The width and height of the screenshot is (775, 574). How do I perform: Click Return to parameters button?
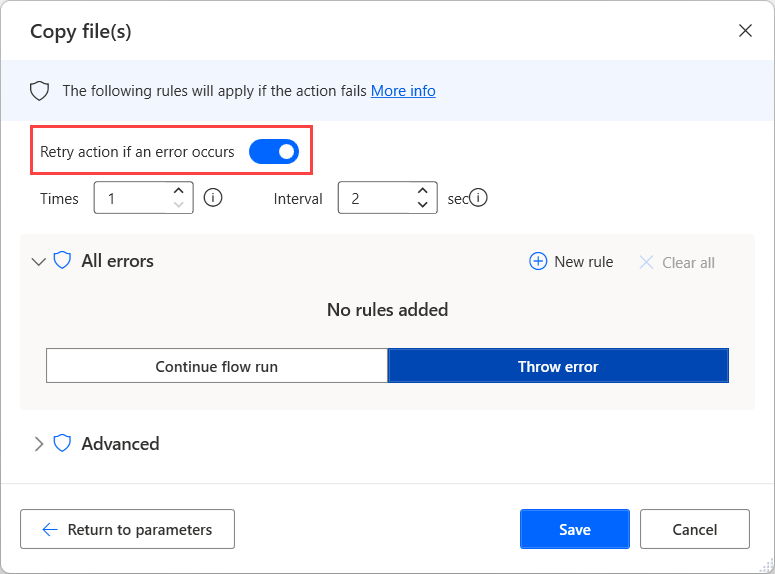(128, 529)
